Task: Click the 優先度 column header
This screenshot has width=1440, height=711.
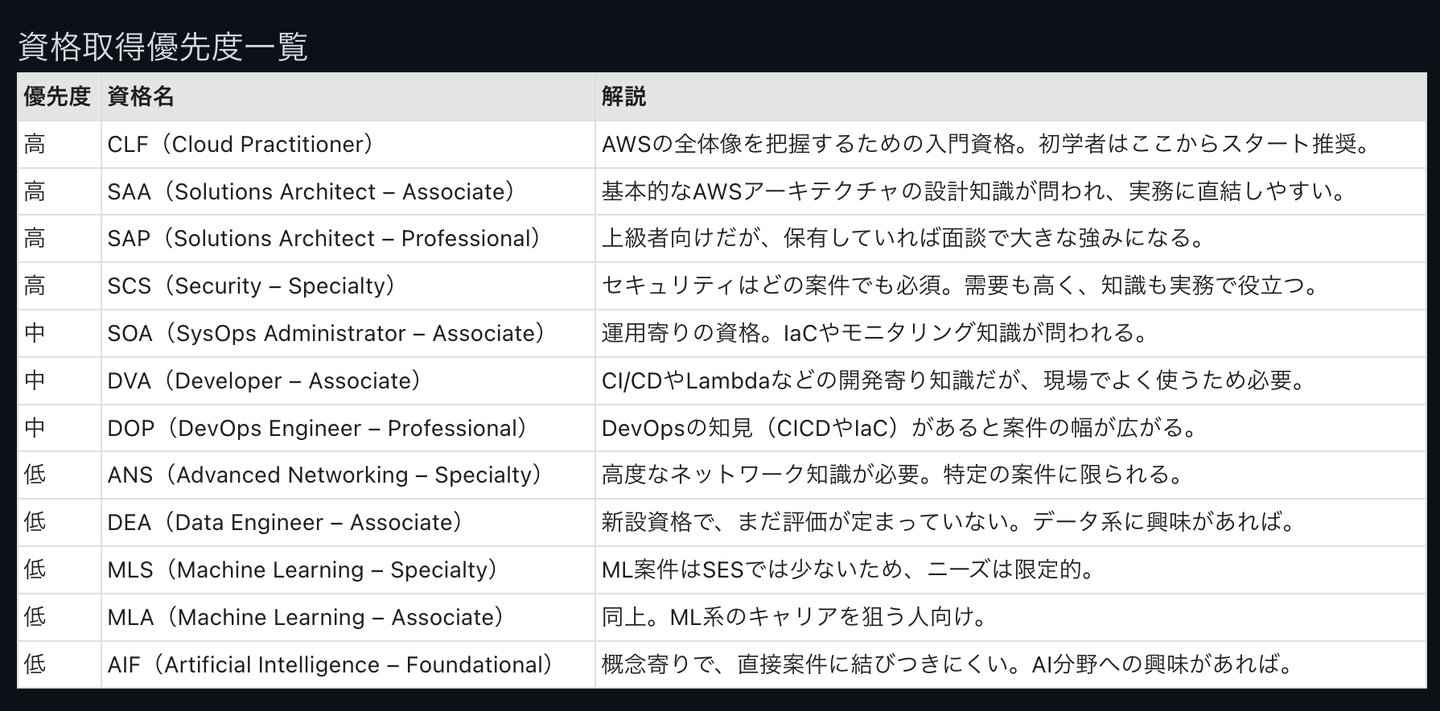Action: tap(57, 96)
